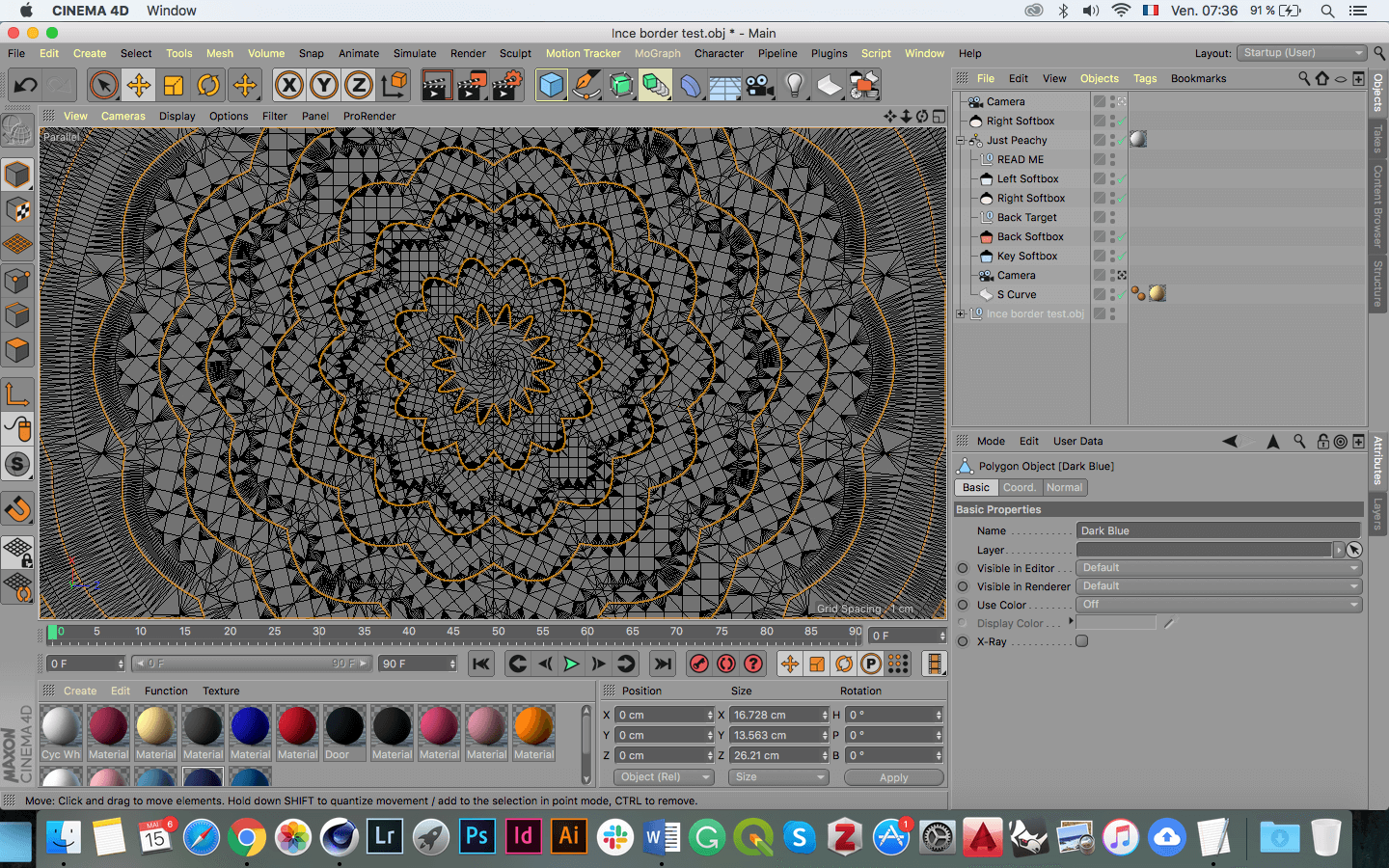
Task: Enable the Snap magnet tool
Action: point(17,508)
